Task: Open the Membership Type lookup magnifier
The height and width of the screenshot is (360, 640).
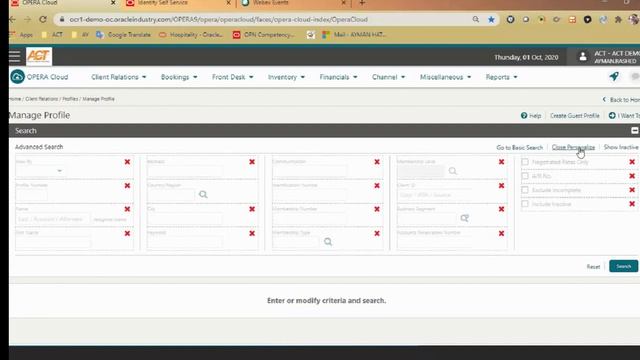Action: [328, 242]
